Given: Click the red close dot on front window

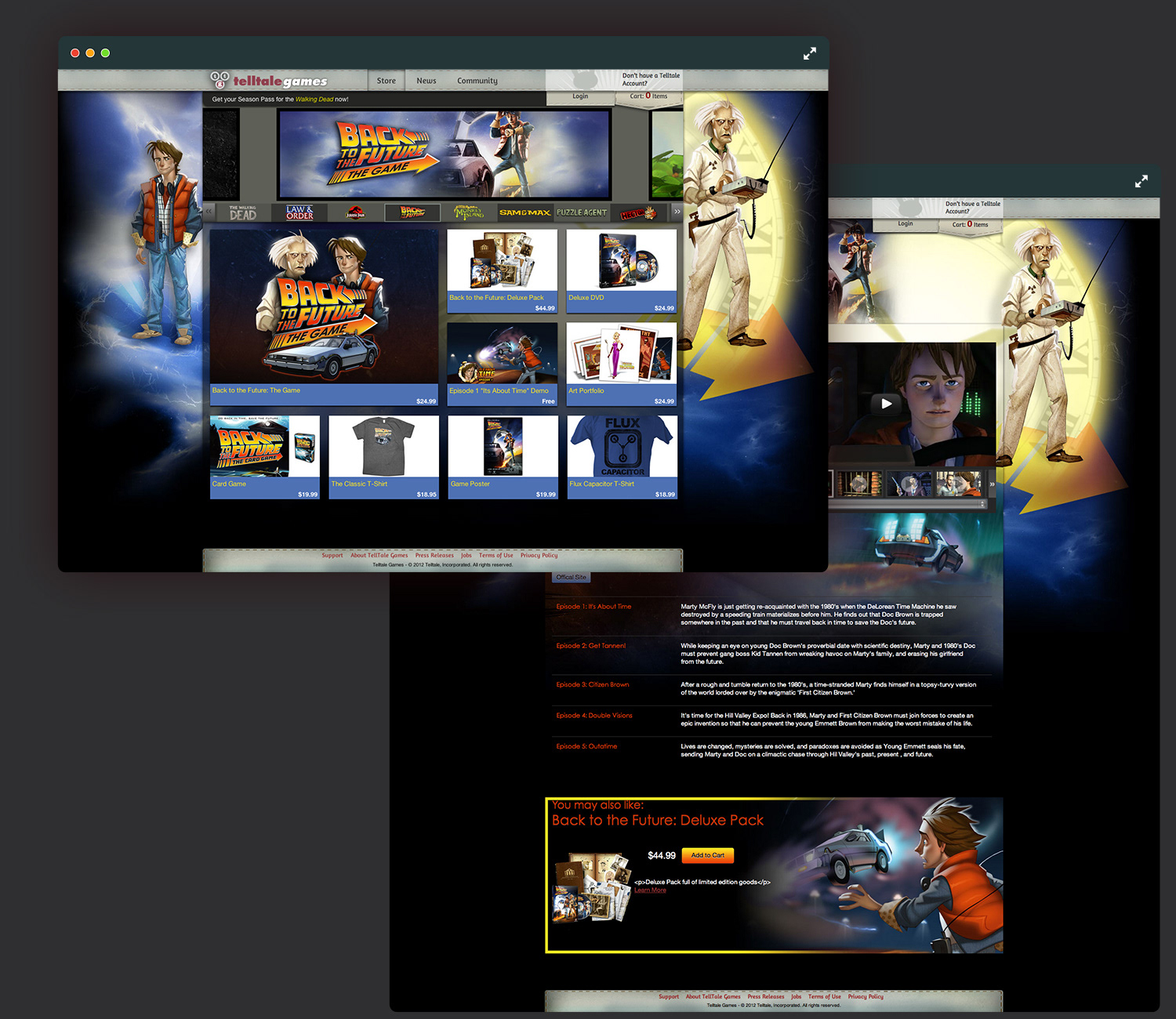Looking at the screenshot, I should coord(75,53).
